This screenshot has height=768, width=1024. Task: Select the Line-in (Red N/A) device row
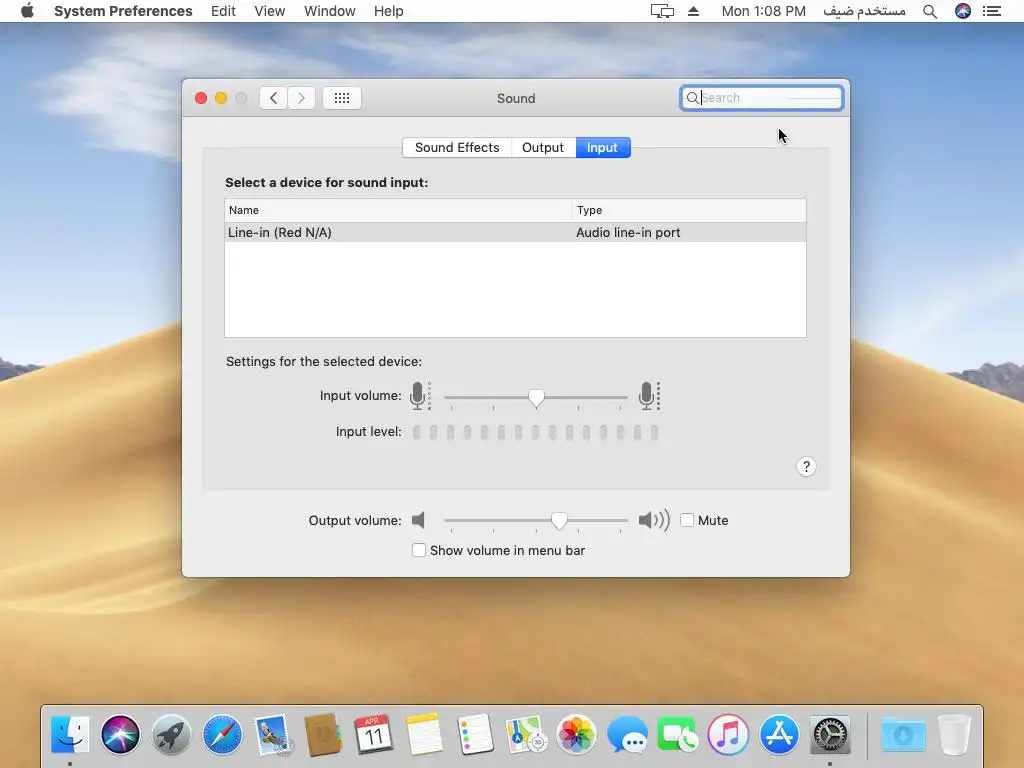point(515,232)
